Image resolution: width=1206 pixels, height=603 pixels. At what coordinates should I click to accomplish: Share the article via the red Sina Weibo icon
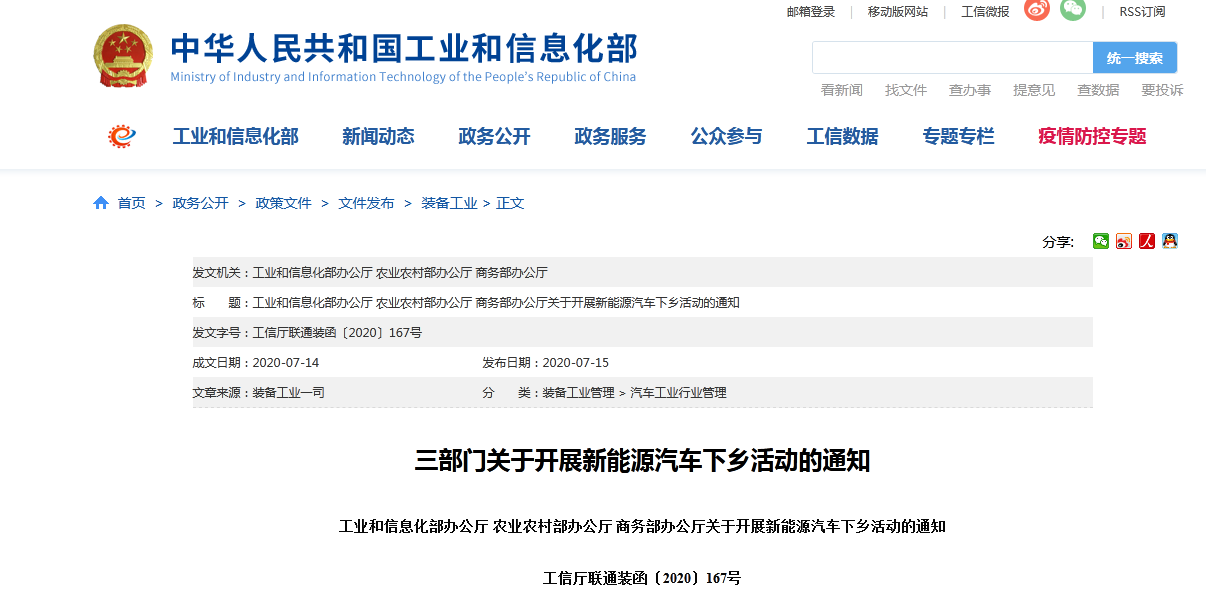pos(1124,241)
